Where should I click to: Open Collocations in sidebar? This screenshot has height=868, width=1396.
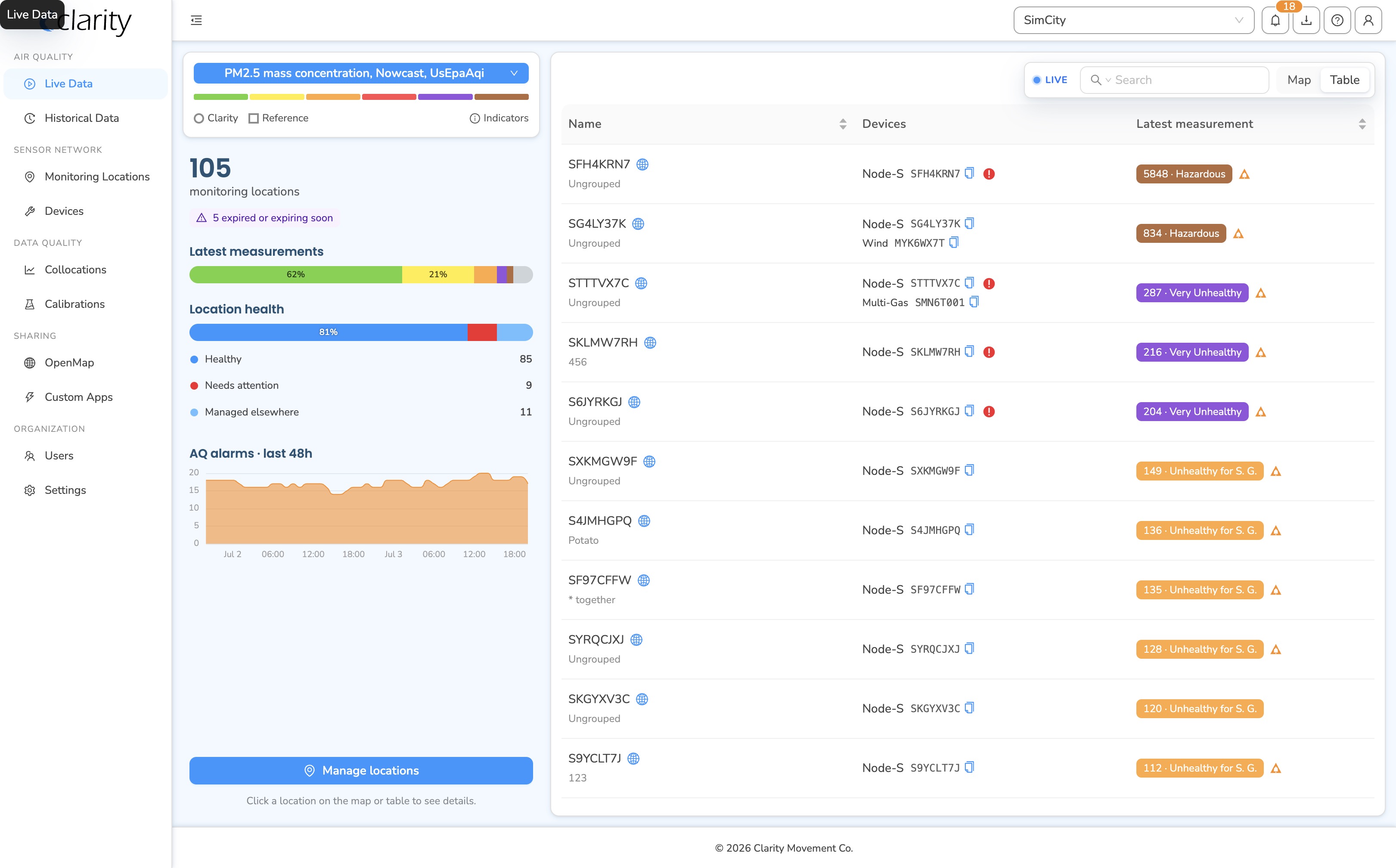86,270
